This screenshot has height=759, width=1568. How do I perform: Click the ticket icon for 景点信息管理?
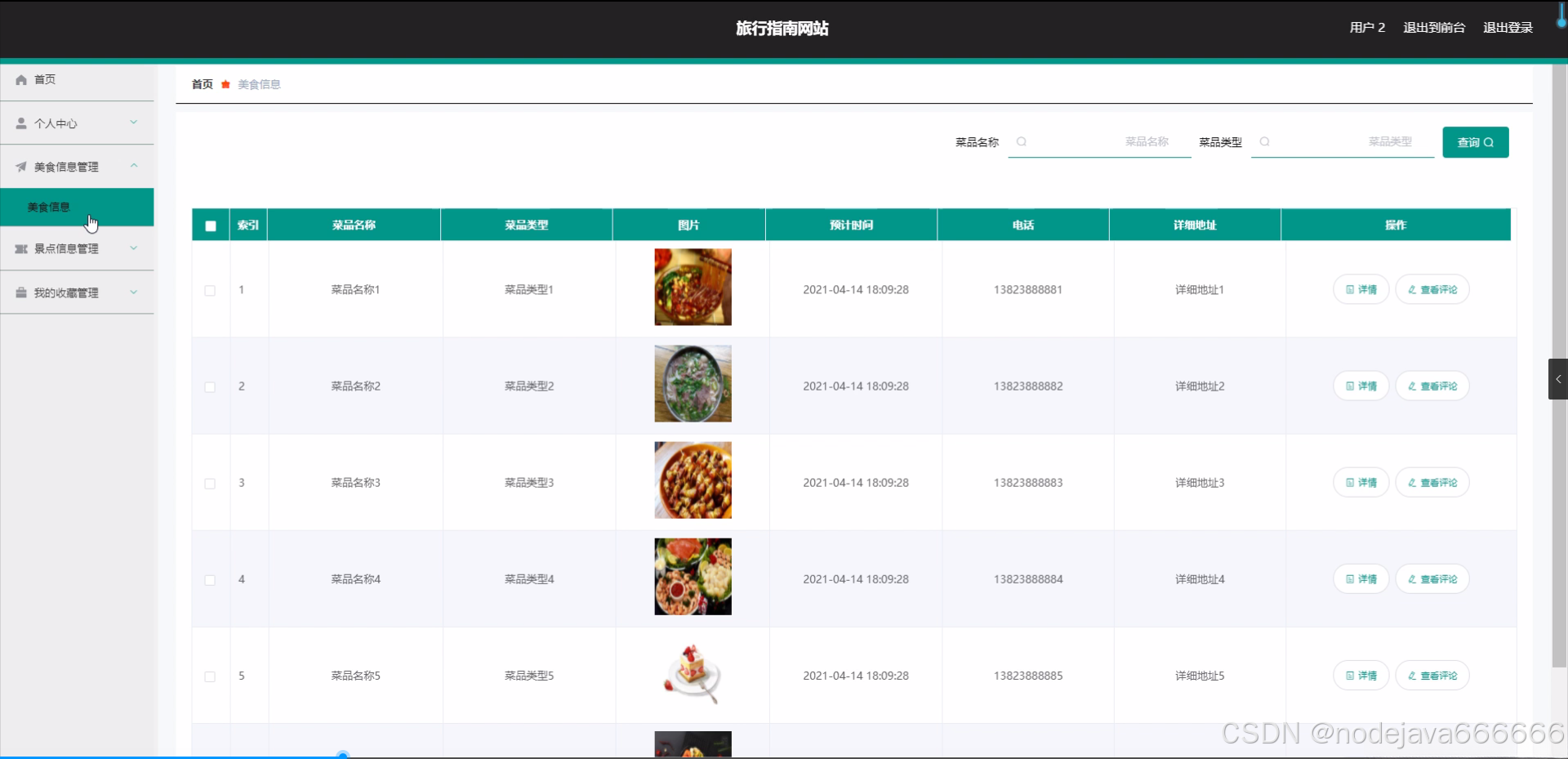click(x=21, y=248)
